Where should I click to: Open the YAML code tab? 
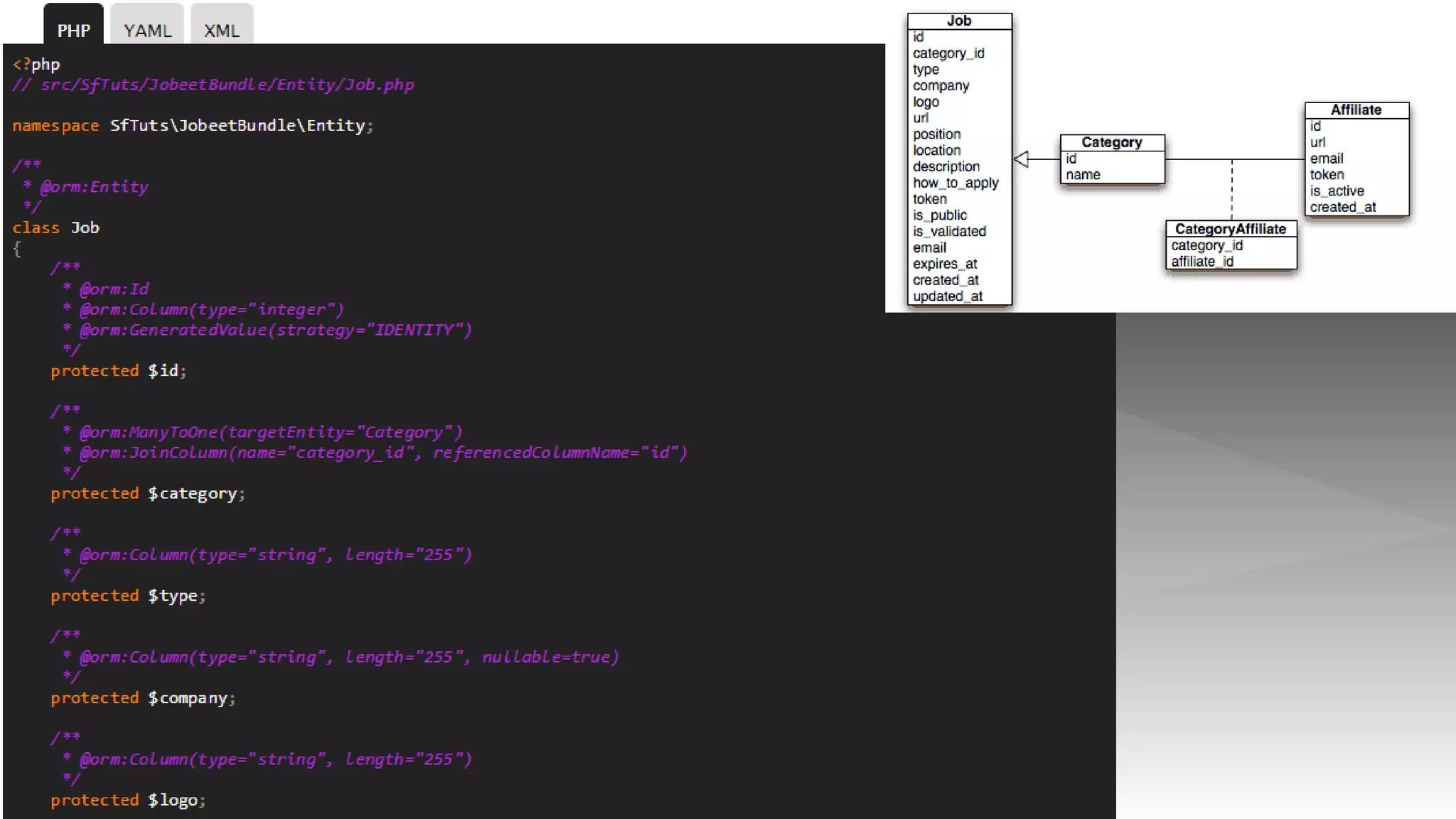pyautogui.click(x=147, y=31)
